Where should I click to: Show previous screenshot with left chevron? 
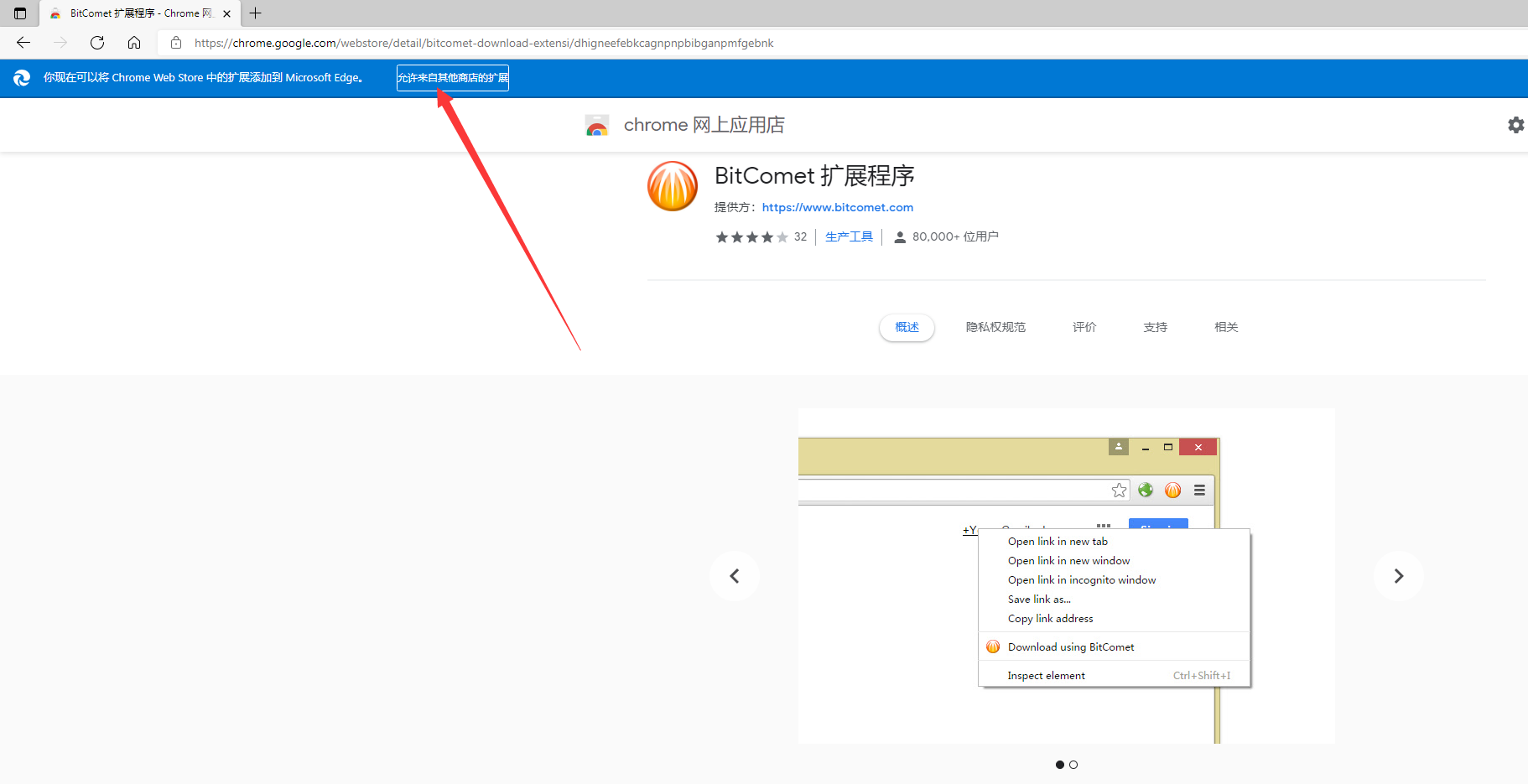(735, 576)
